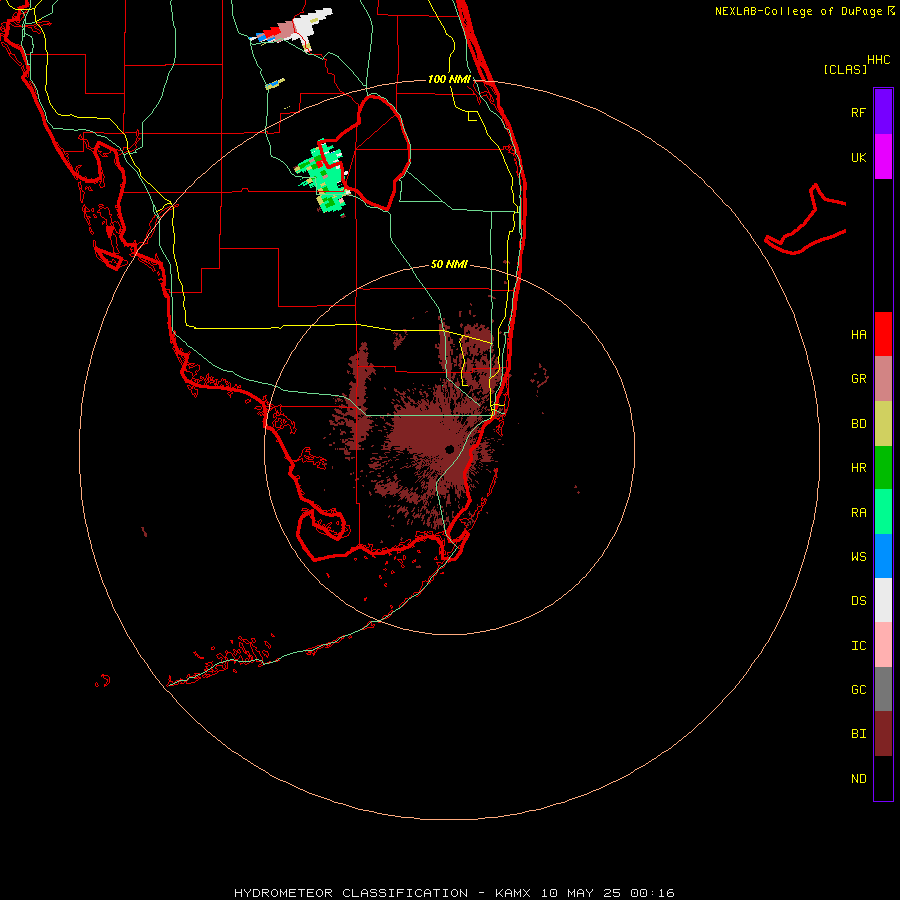Click the BI legend label
900x900 pixels.
point(858,734)
